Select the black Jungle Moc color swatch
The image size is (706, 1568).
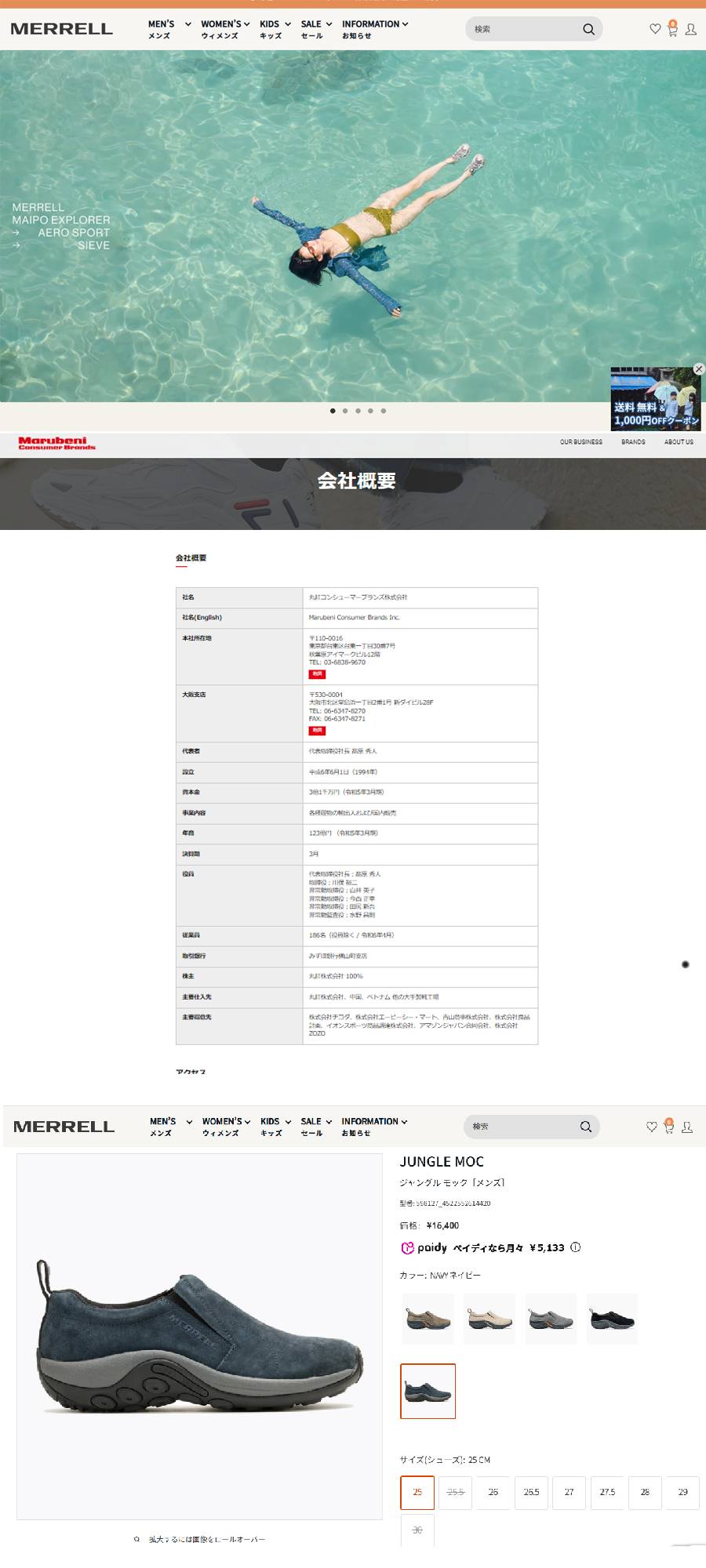pyautogui.click(x=613, y=1319)
